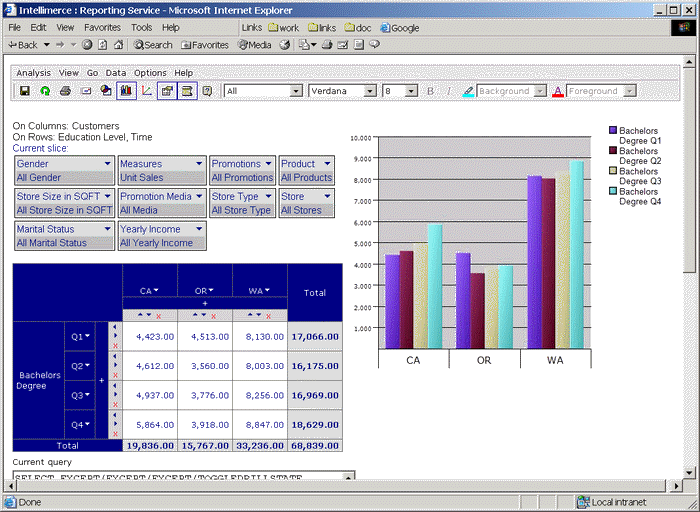The height and width of the screenshot is (512, 700).
Task: Open the Data menu
Action: coord(116,73)
